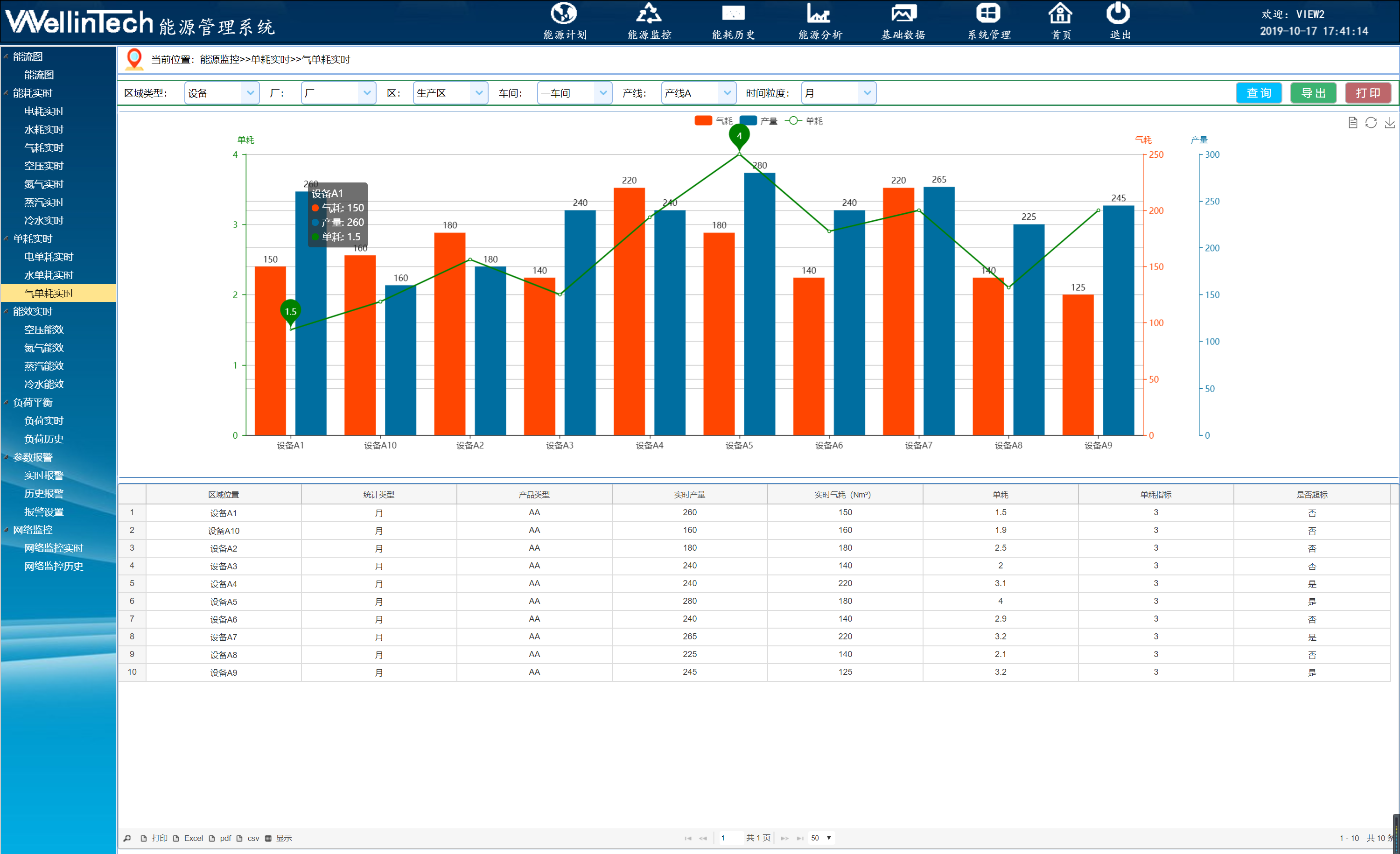Toggle 气耗 series in chart legend

point(714,120)
